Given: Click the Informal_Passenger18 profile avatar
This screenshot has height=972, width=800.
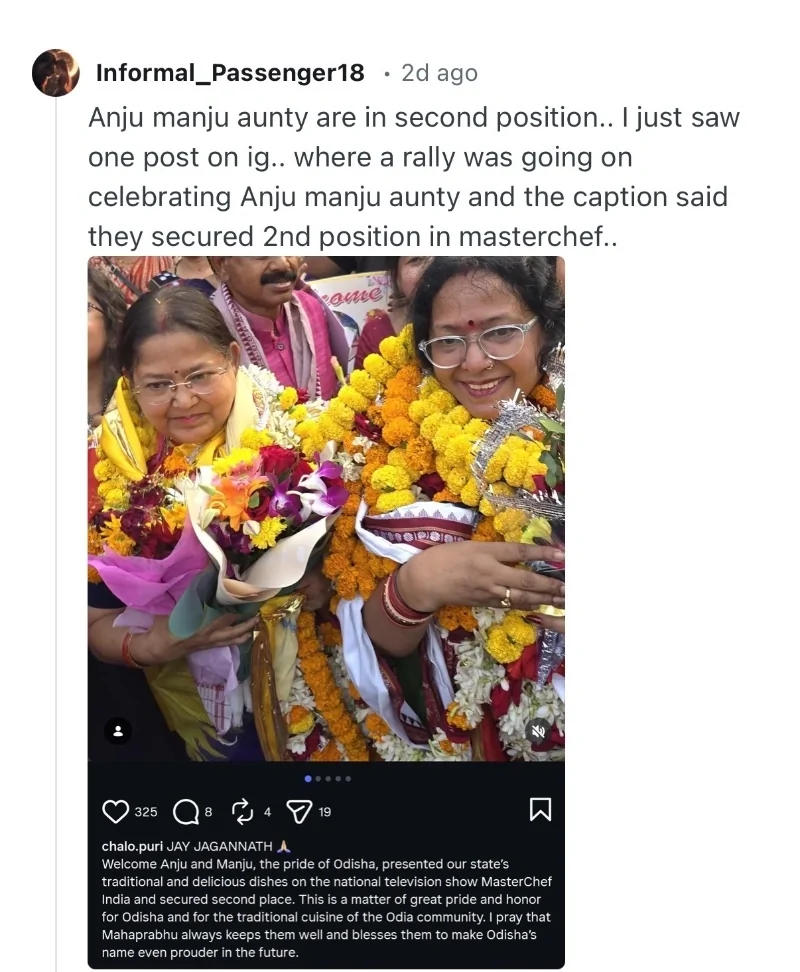Looking at the screenshot, I should (55, 73).
